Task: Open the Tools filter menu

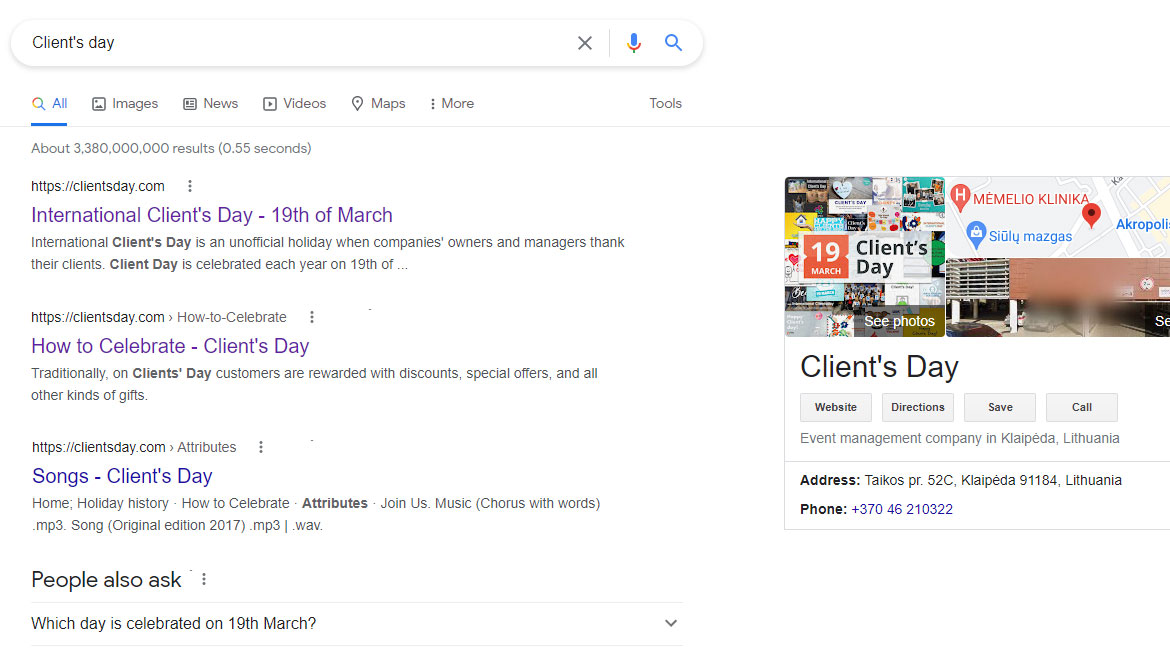Action: tap(665, 104)
